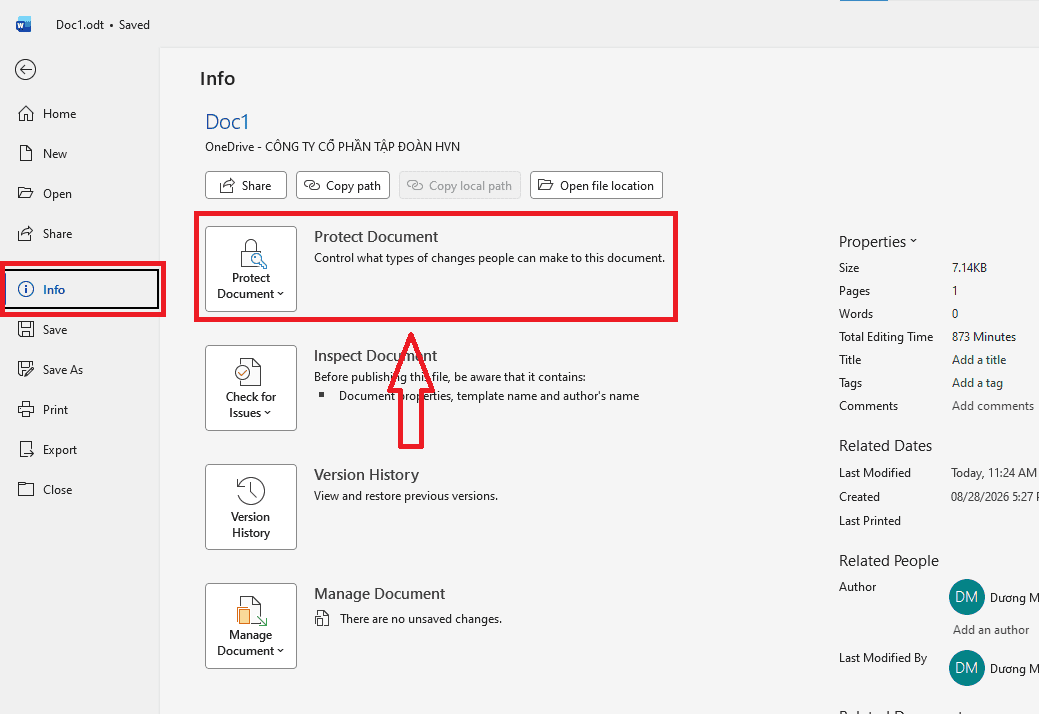
Task: Open the Protect Document dropdown
Action: (x=251, y=269)
